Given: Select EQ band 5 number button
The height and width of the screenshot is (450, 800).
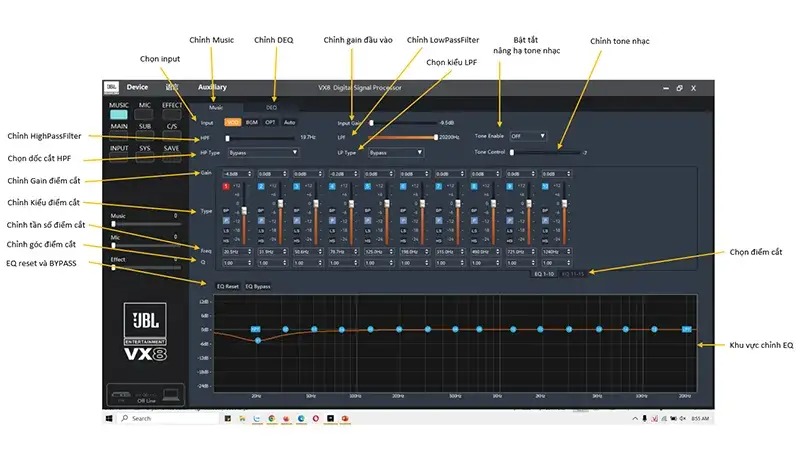Looking at the screenshot, I should [367, 186].
